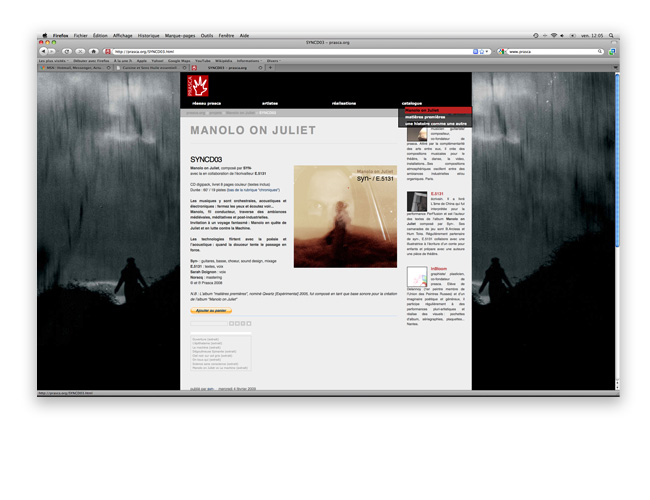Screen dimensions: 650x500
Task: Open the Apple menu
Action: [x=45, y=36]
